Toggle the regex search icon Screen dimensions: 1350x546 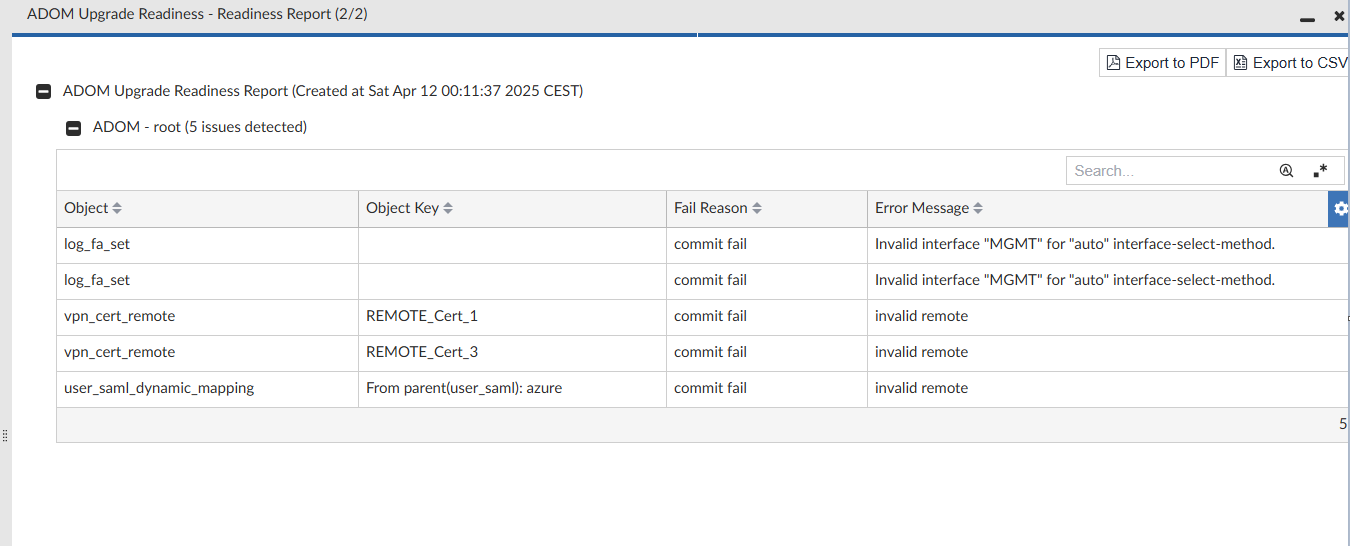pyautogui.click(x=1321, y=171)
